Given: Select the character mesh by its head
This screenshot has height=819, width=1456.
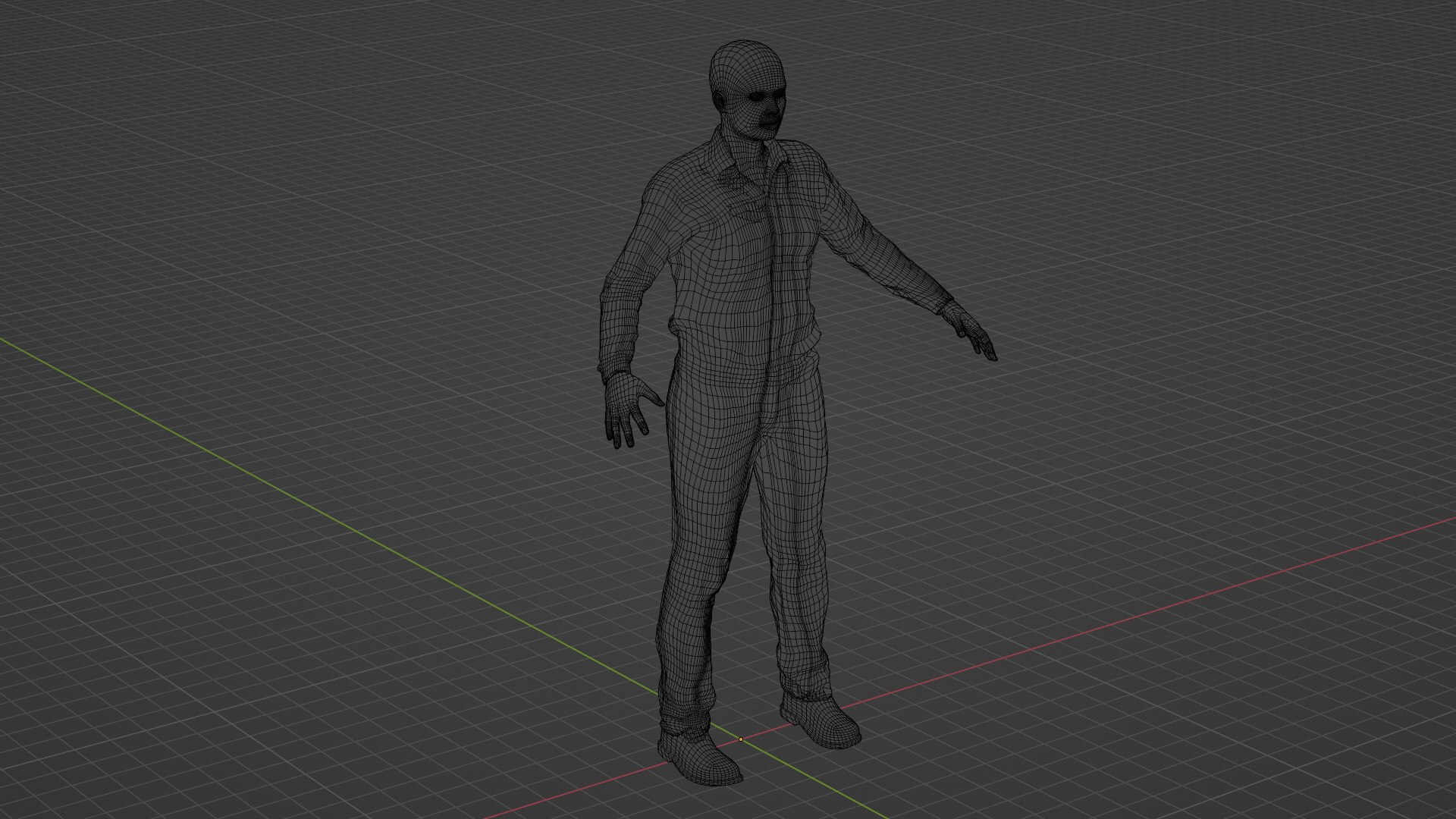Looking at the screenshot, I should click(748, 89).
